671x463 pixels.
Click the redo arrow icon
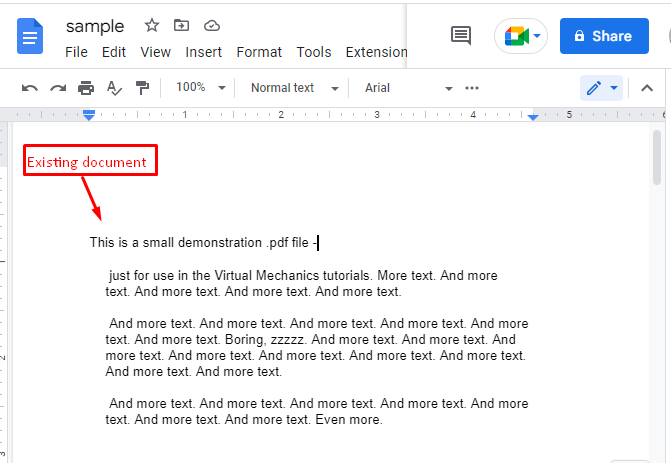coord(58,88)
